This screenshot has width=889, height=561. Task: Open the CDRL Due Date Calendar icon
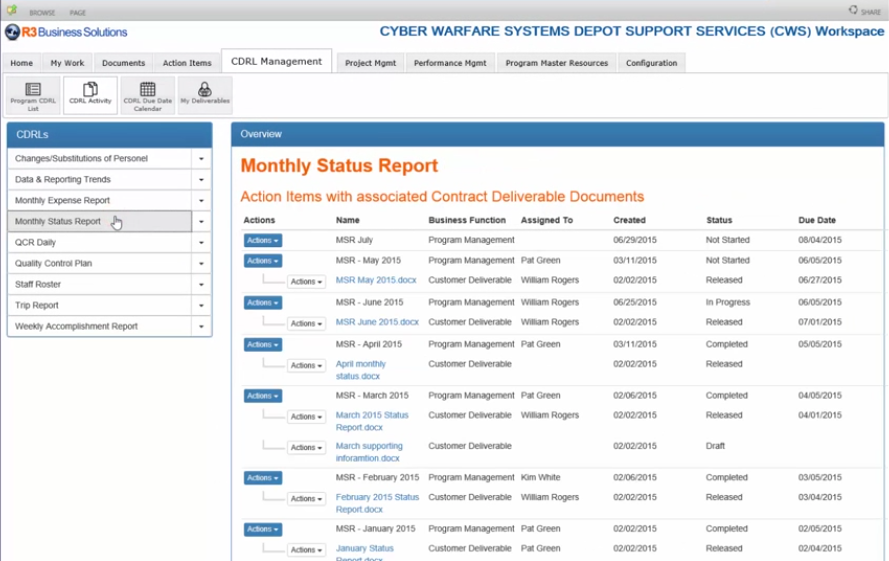tap(147, 95)
